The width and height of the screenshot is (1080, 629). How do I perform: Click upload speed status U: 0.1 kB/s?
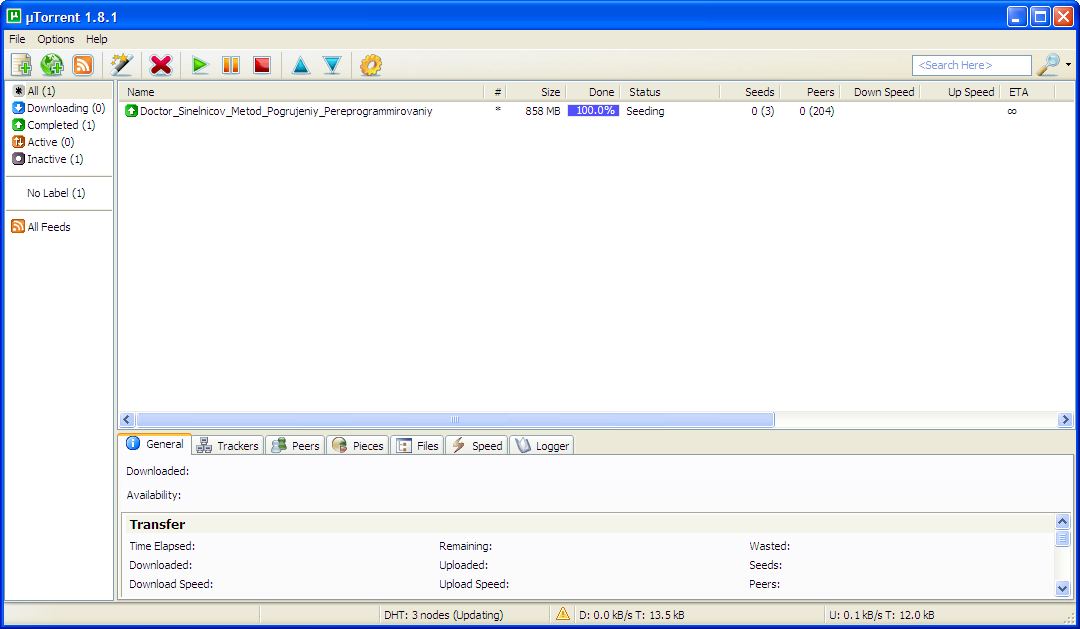882,615
